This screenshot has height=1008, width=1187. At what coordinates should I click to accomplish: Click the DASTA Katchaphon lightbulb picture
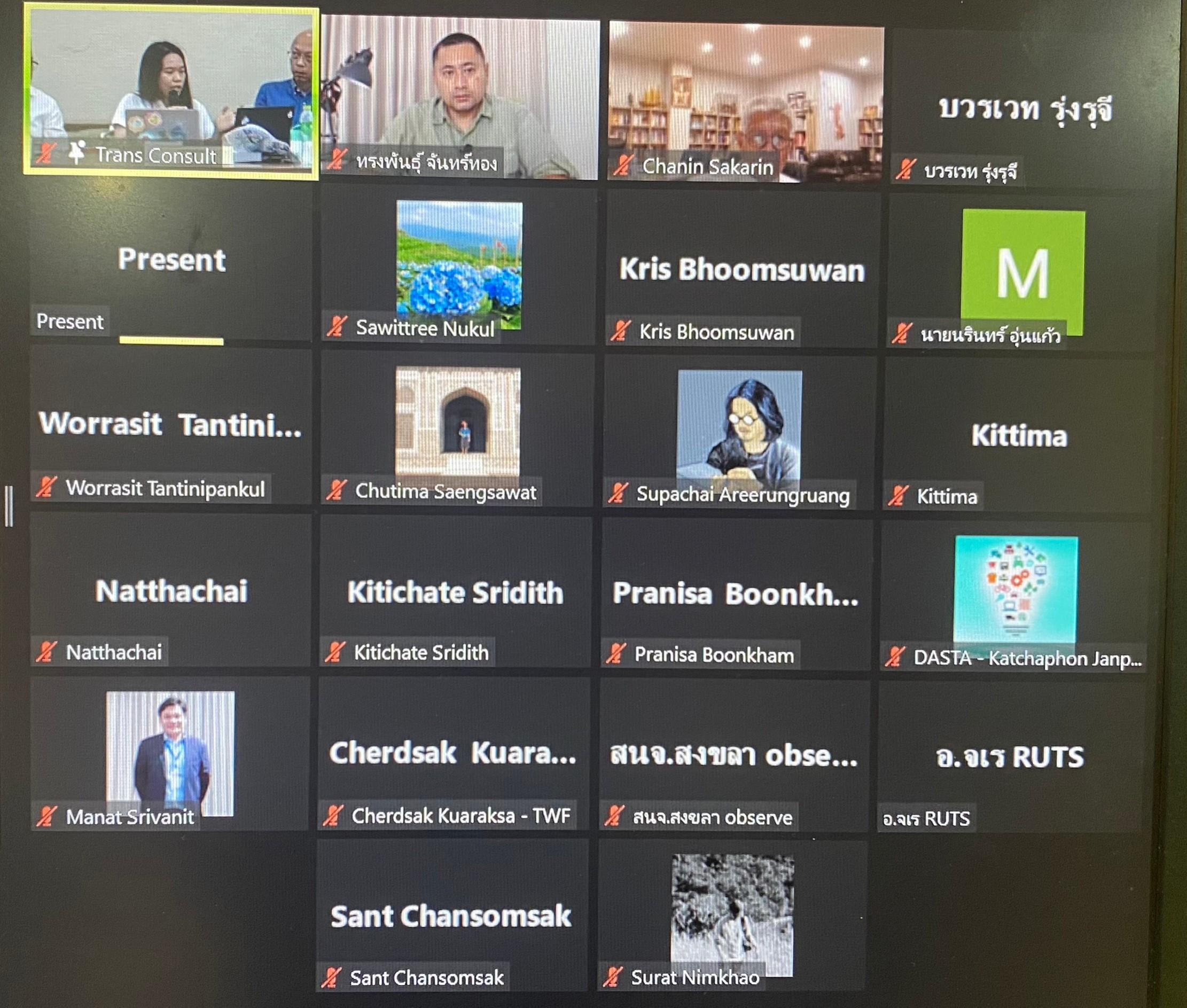pyautogui.click(x=1016, y=590)
